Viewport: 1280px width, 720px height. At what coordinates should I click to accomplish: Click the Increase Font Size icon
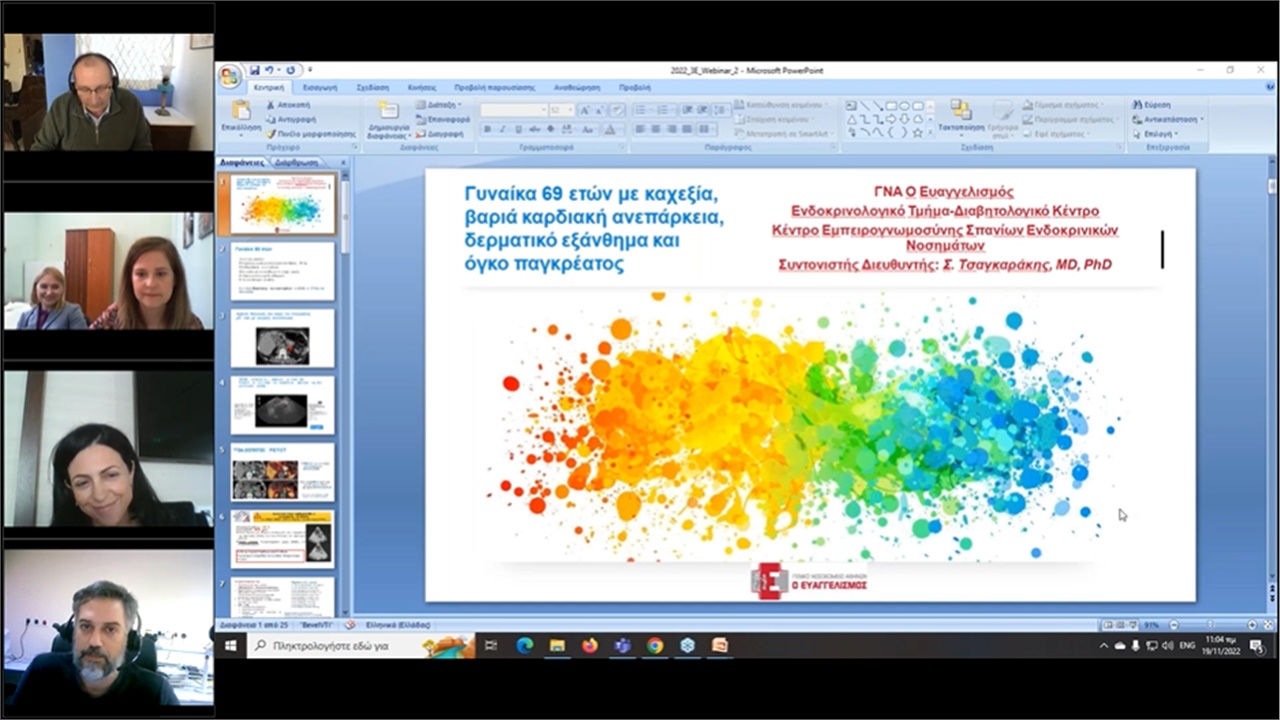pyautogui.click(x=584, y=110)
